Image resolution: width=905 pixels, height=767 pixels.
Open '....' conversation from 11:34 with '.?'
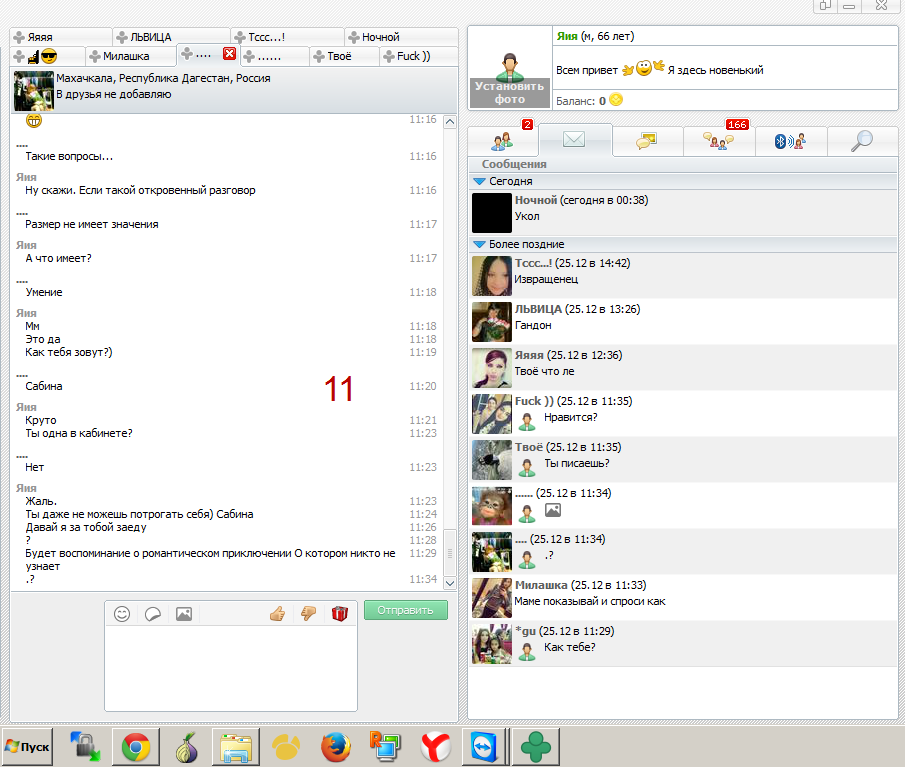(684, 551)
